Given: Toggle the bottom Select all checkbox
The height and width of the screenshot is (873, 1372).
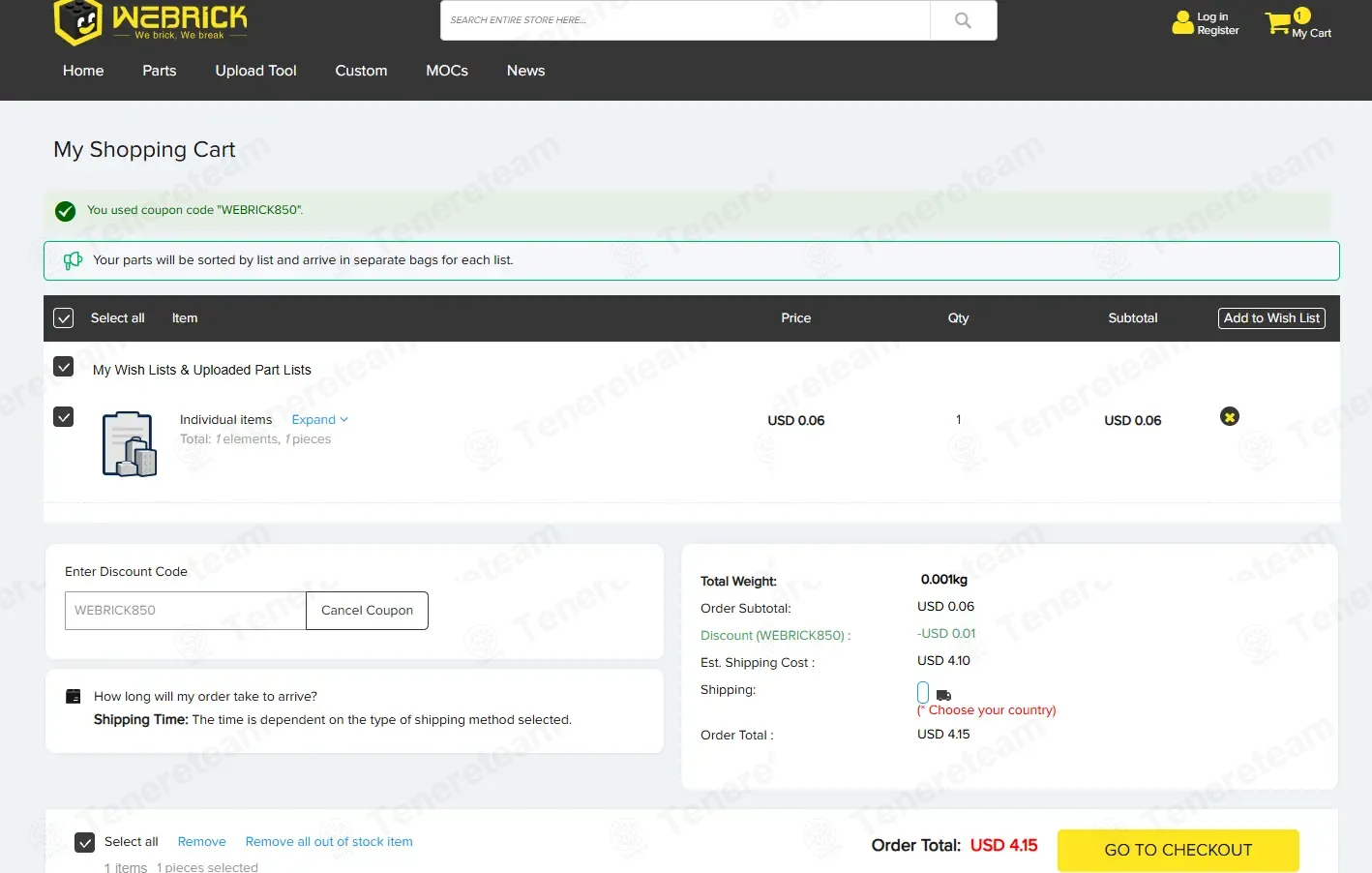Looking at the screenshot, I should point(85,843).
